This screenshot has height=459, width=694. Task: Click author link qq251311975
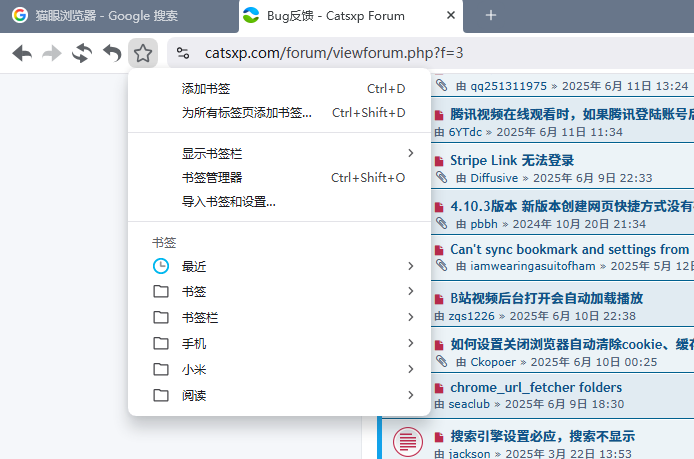(x=509, y=86)
